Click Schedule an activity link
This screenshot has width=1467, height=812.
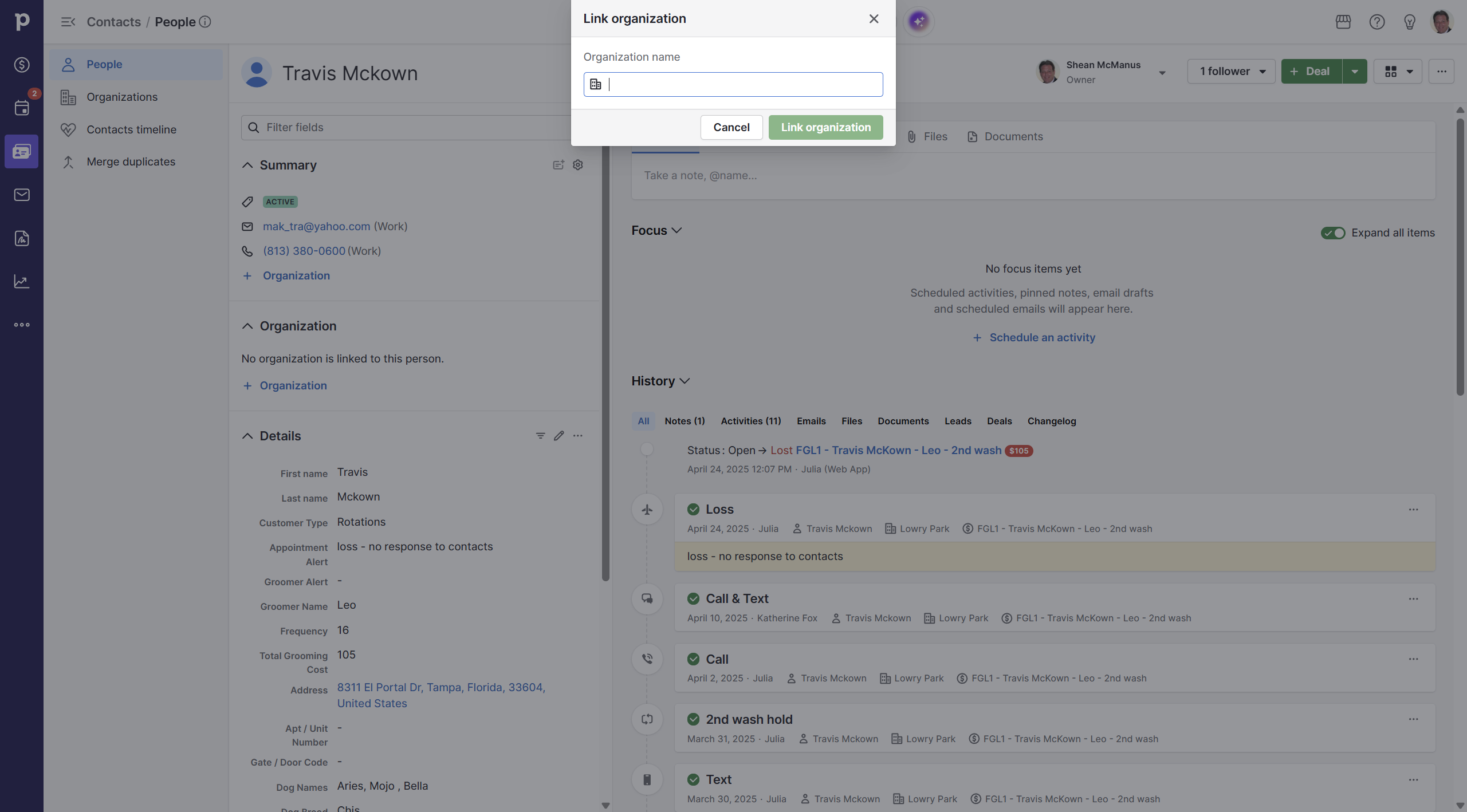click(x=1041, y=337)
